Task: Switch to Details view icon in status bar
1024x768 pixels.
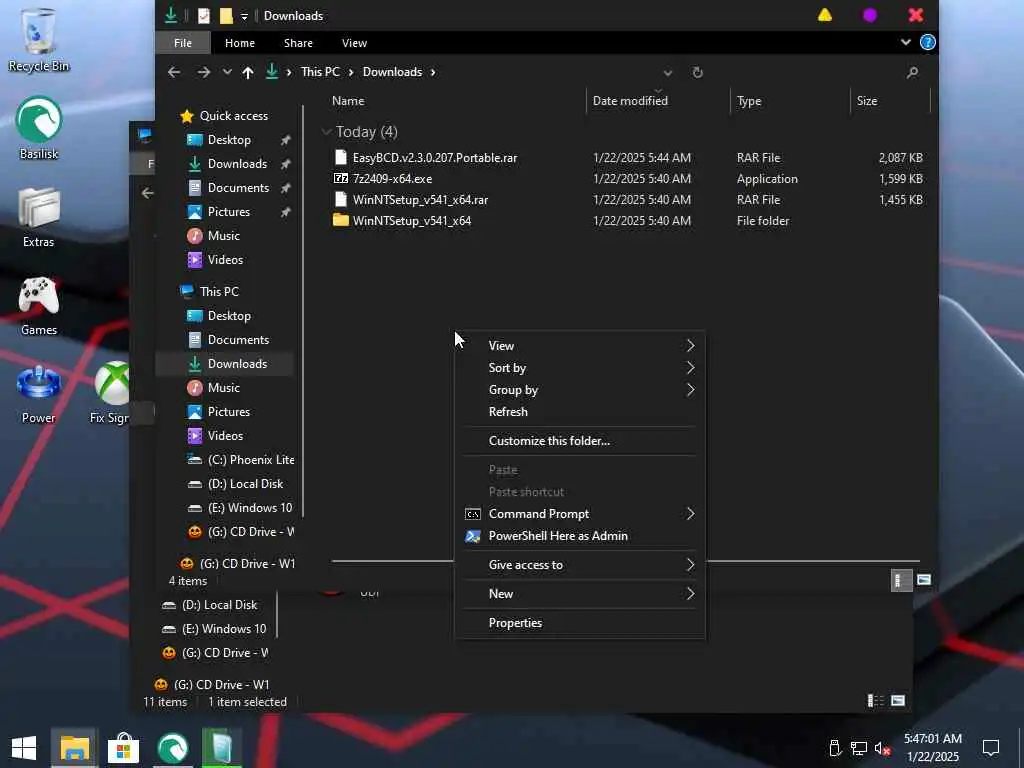Action: point(901,580)
